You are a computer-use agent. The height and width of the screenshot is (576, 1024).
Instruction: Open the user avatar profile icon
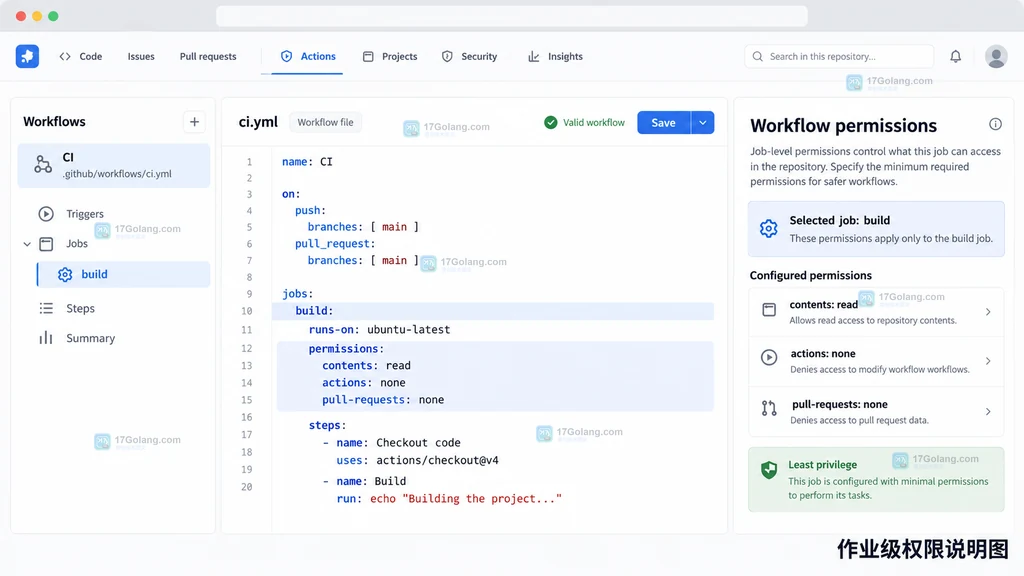(x=996, y=56)
